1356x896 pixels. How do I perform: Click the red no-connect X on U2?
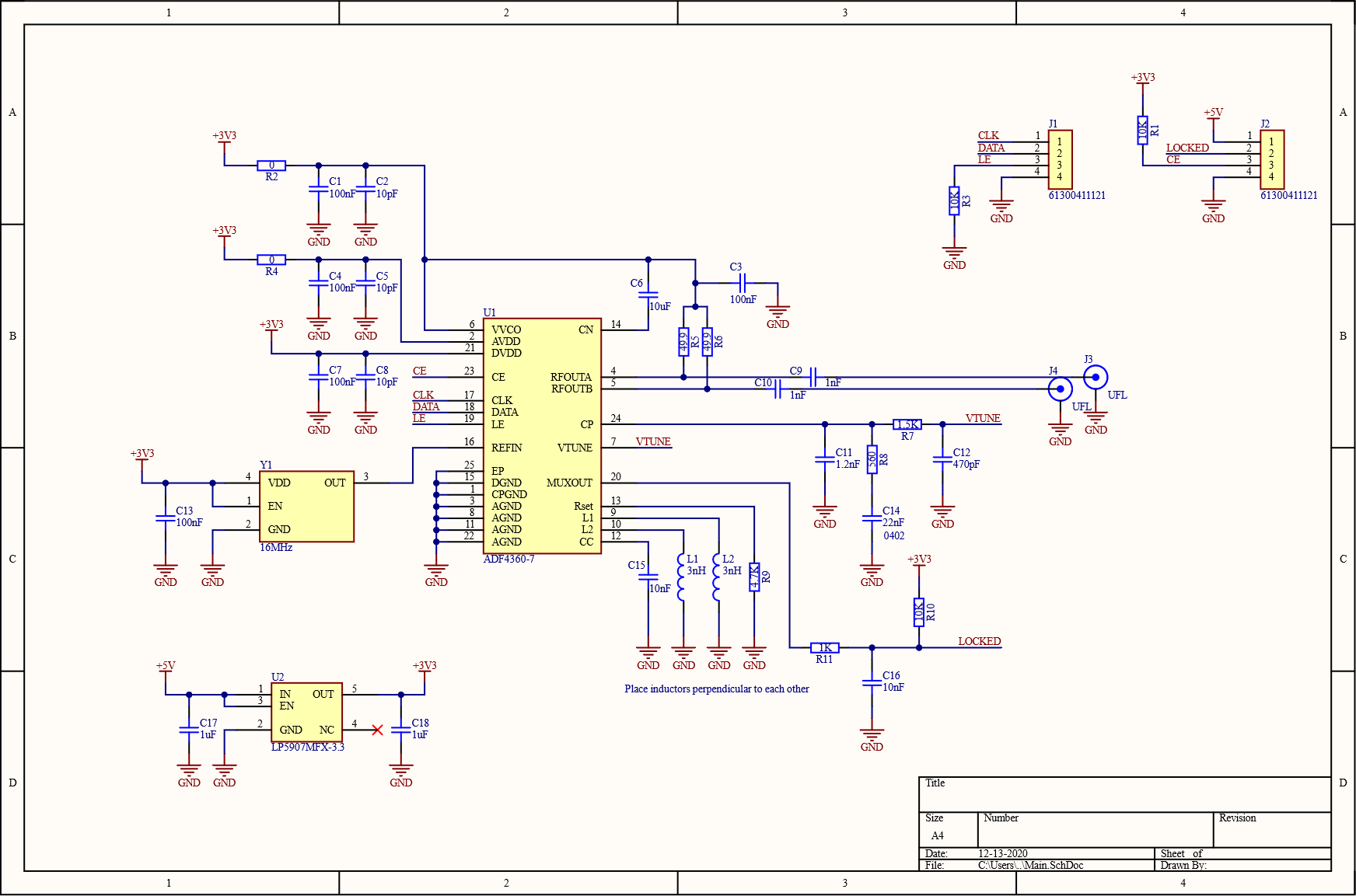pos(377,730)
